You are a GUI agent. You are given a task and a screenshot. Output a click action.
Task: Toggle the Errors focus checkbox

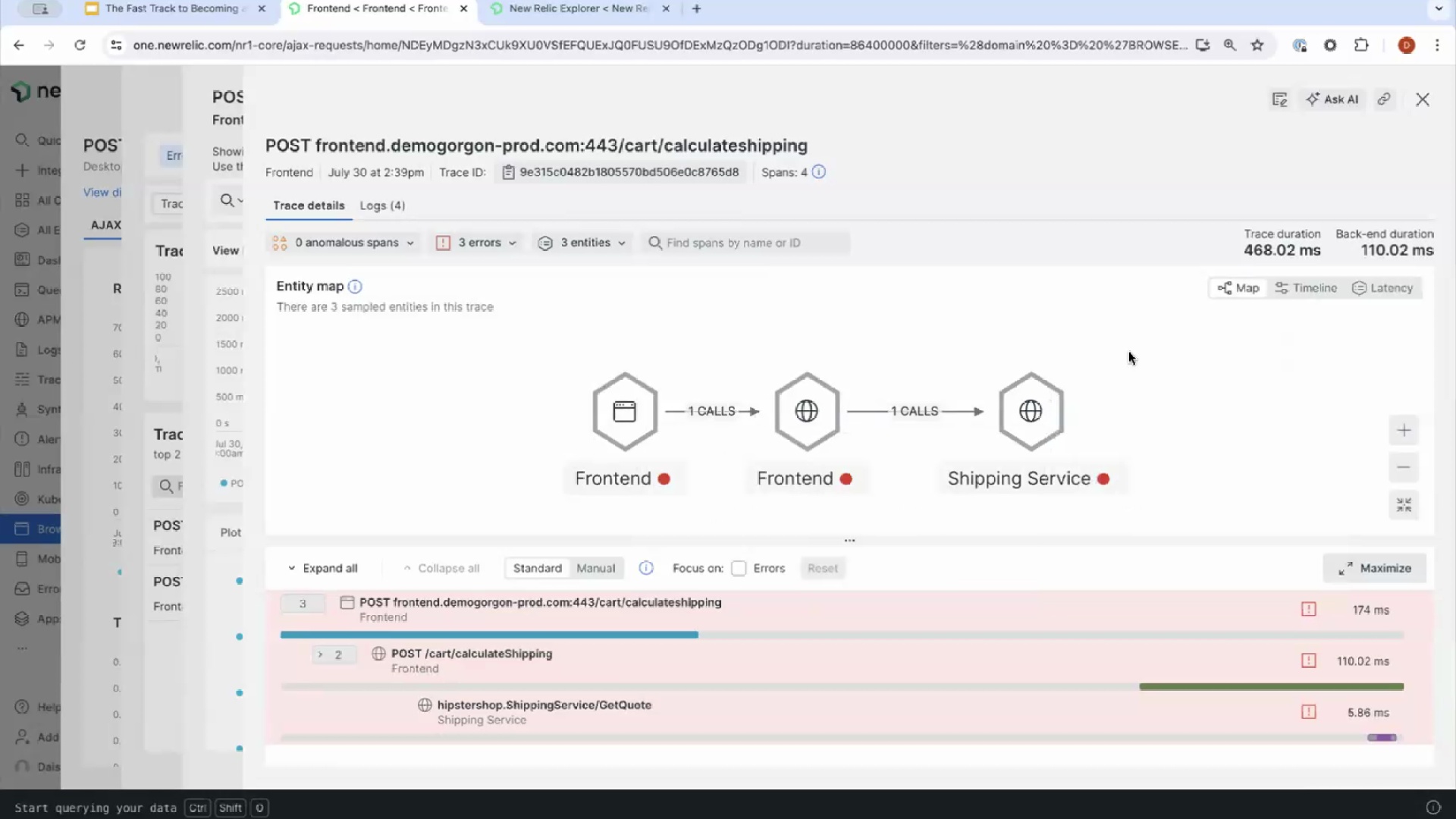tap(738, 567)
